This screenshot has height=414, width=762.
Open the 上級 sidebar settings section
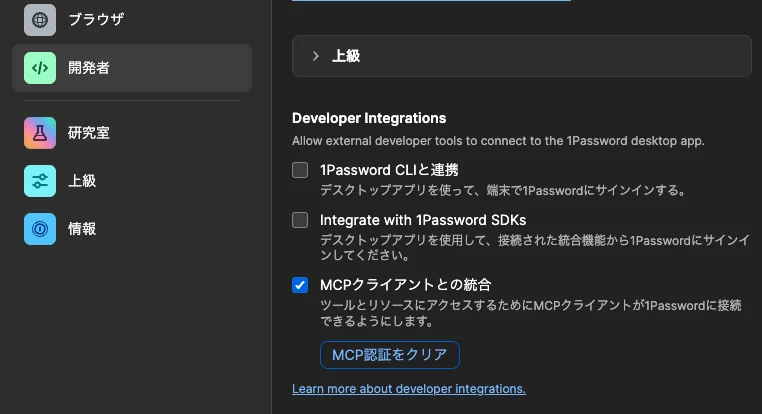(x=132, y=181)
